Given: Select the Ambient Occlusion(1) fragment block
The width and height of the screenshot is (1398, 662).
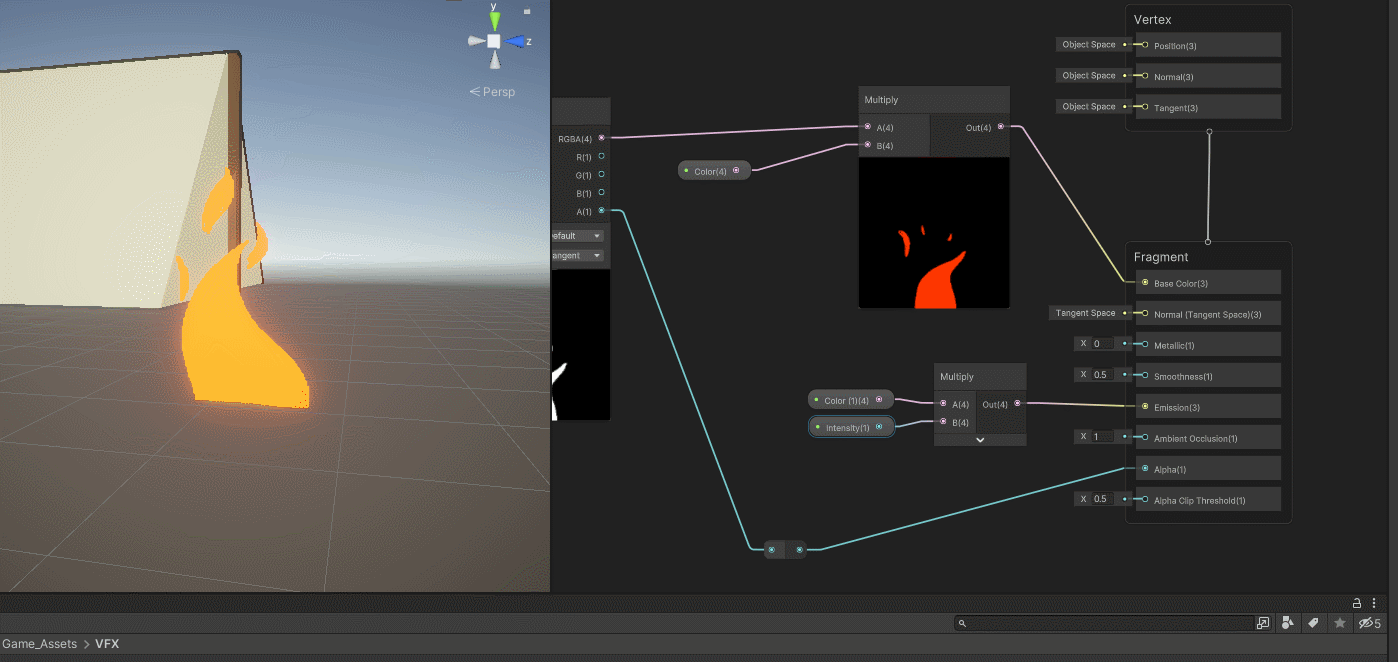Looking at the screenshot, I should [x=1208, y=438].
